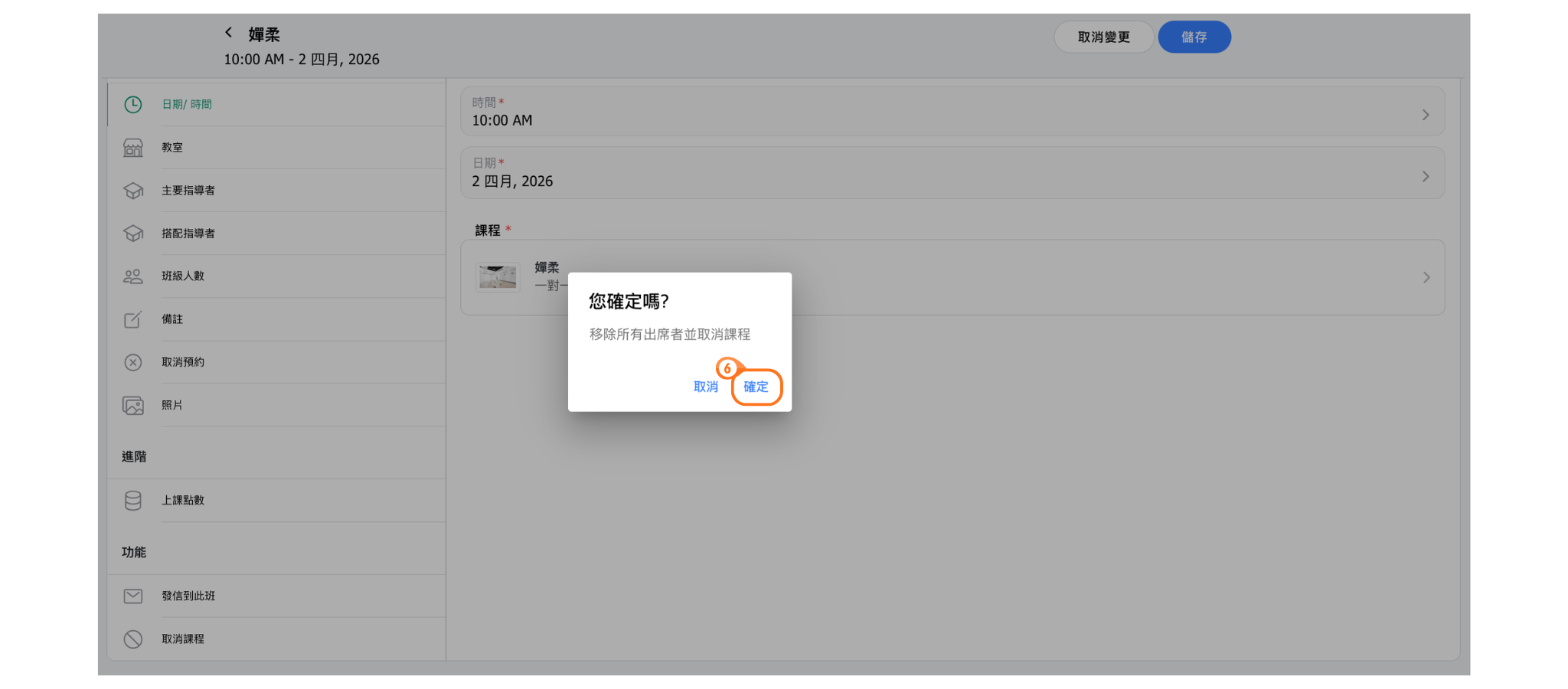Image resolution: width=1568 pixels, height=689 pixels.
Task: Click the storefront icon for 教室
Action: (x=133, y=148)
